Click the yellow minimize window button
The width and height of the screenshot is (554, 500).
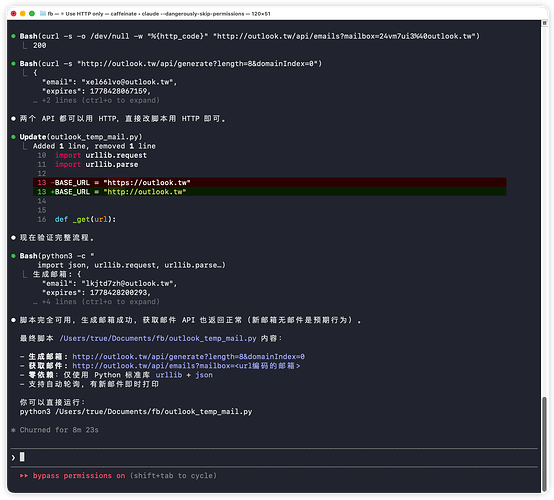point(23,13)
